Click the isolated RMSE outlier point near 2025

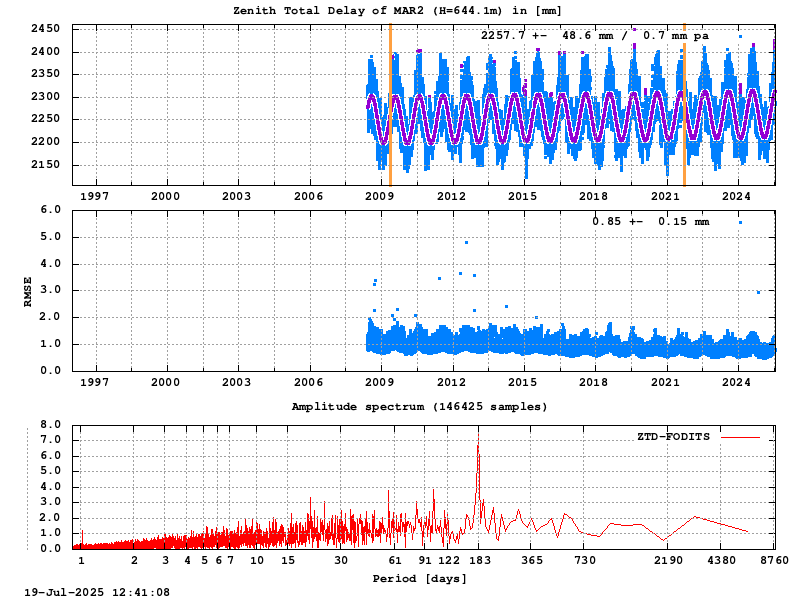(758, 292)
